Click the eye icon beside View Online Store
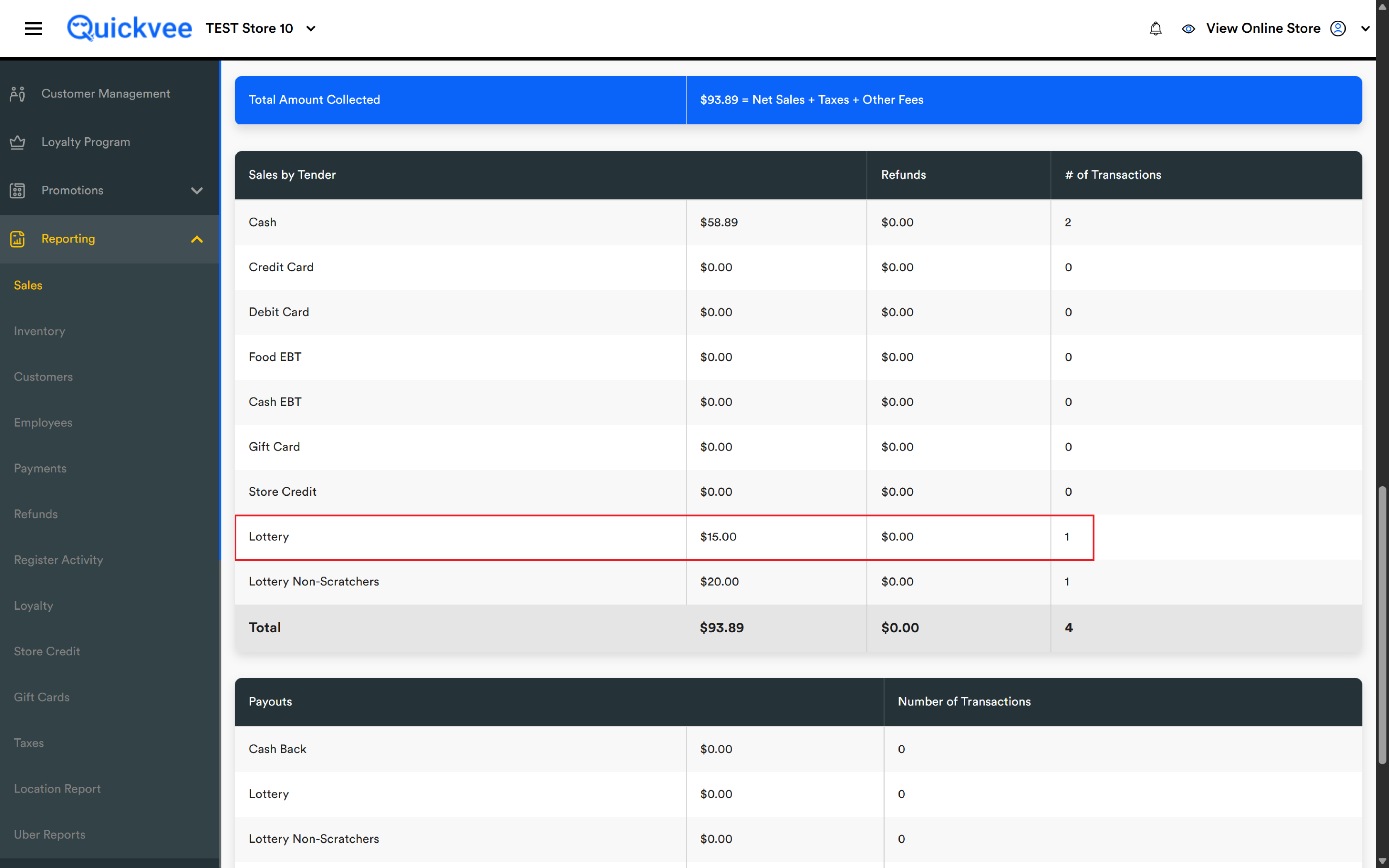The height and width of the screenshot is (868, 1389). (x=1189, y=28)
